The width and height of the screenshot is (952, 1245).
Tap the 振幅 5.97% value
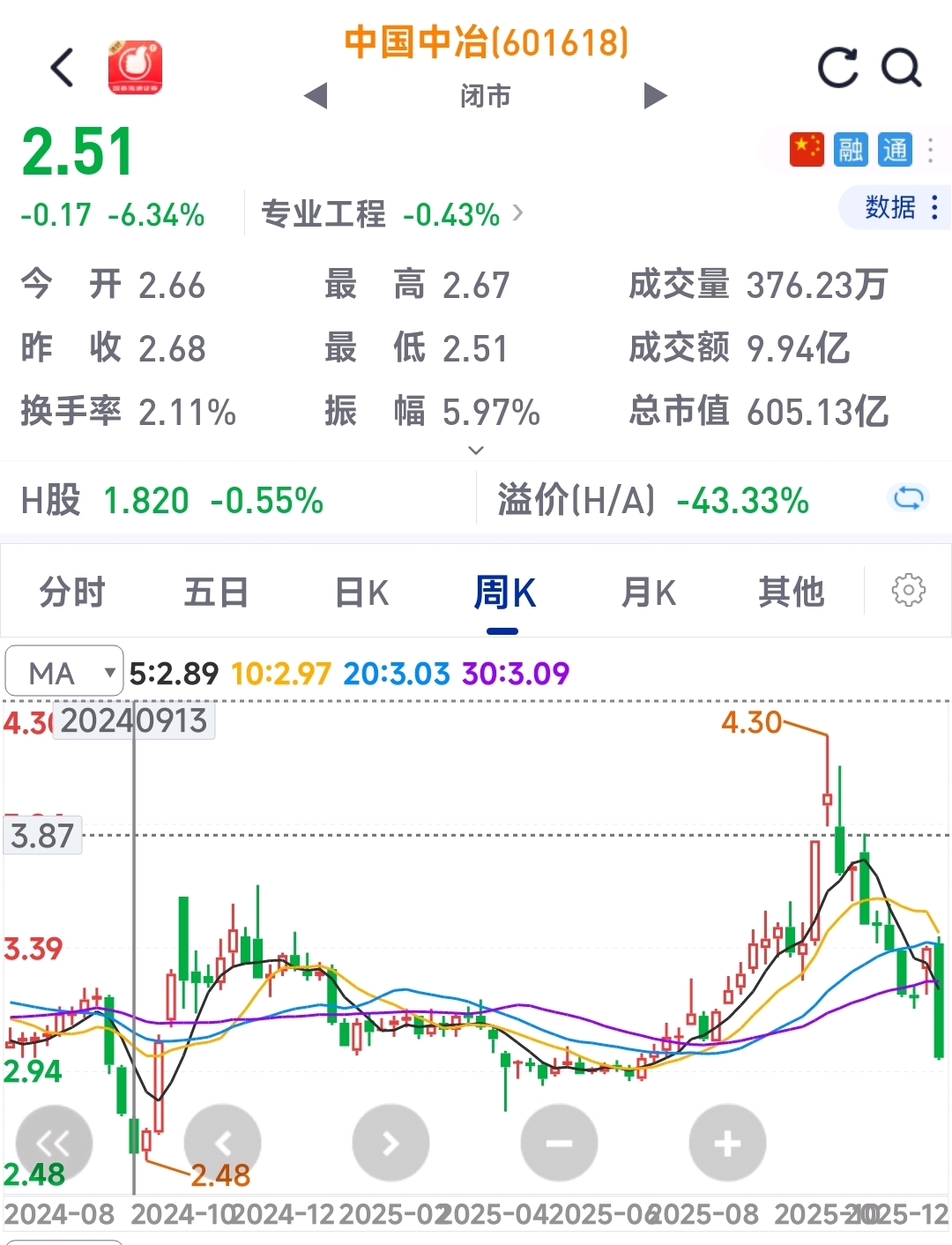click(432, 411)
